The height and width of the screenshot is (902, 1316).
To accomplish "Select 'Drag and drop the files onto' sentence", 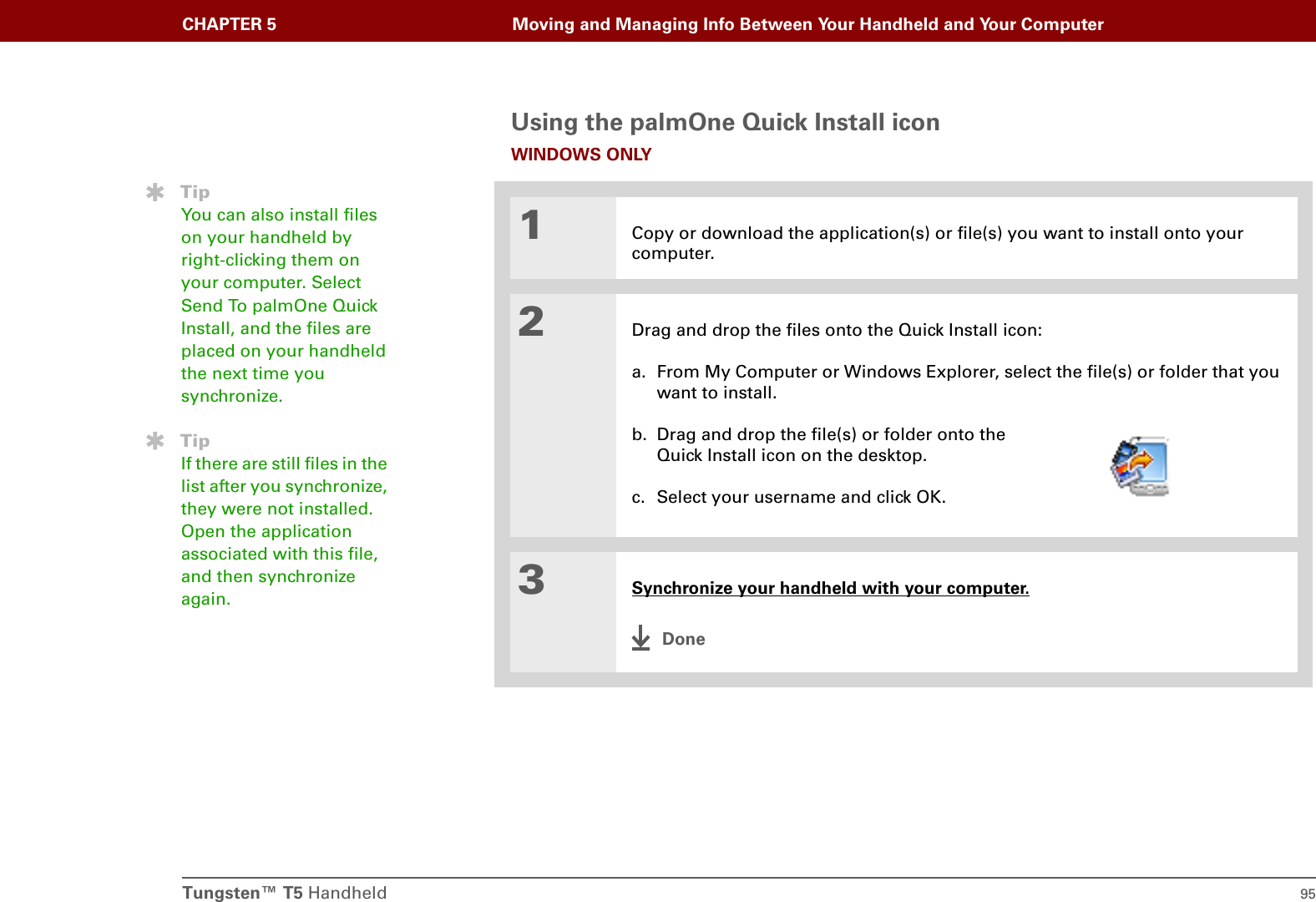I will [837, 330].
